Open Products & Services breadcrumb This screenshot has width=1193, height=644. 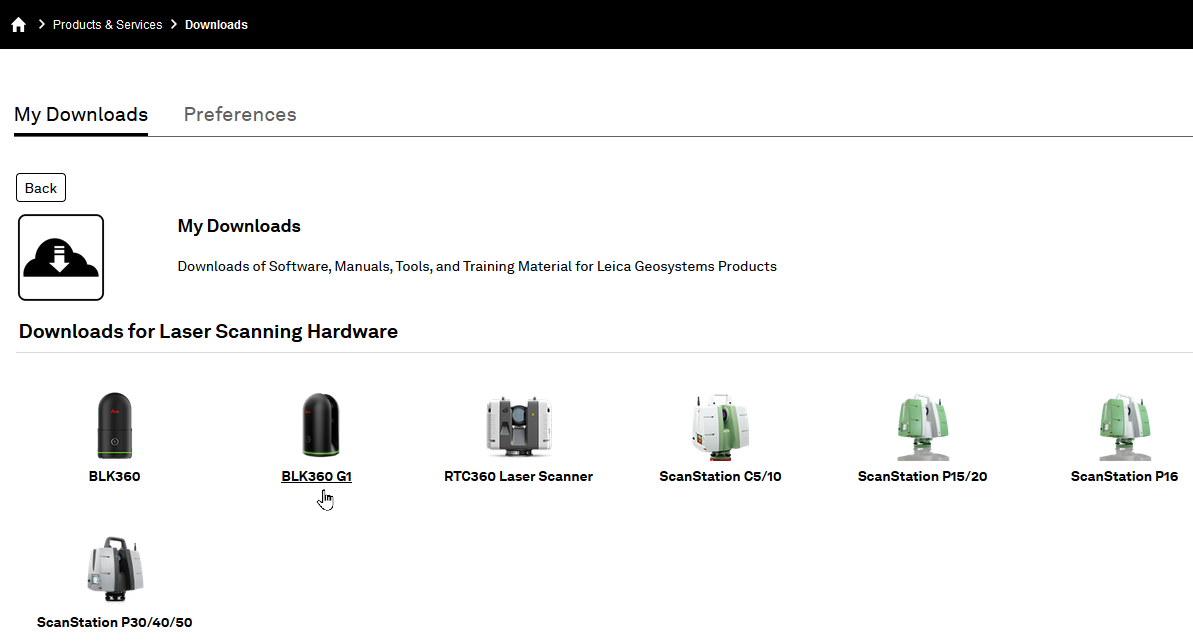(x=107, y=24)
